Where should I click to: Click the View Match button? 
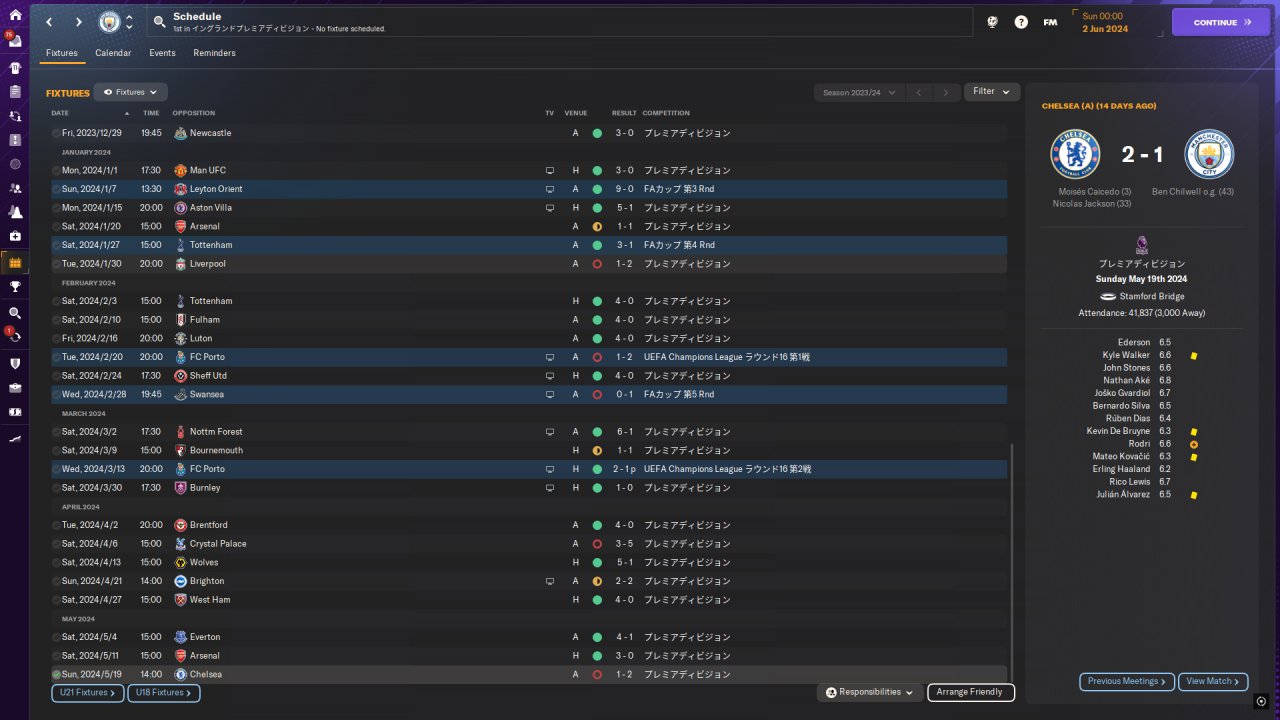(1213, 682)
